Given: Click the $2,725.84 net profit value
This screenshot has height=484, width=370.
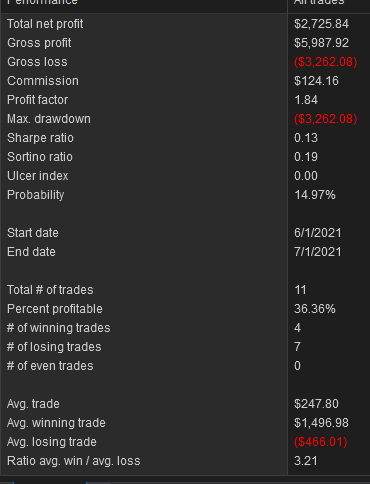Looking at the screenshot, I should (x=321, y=24).
